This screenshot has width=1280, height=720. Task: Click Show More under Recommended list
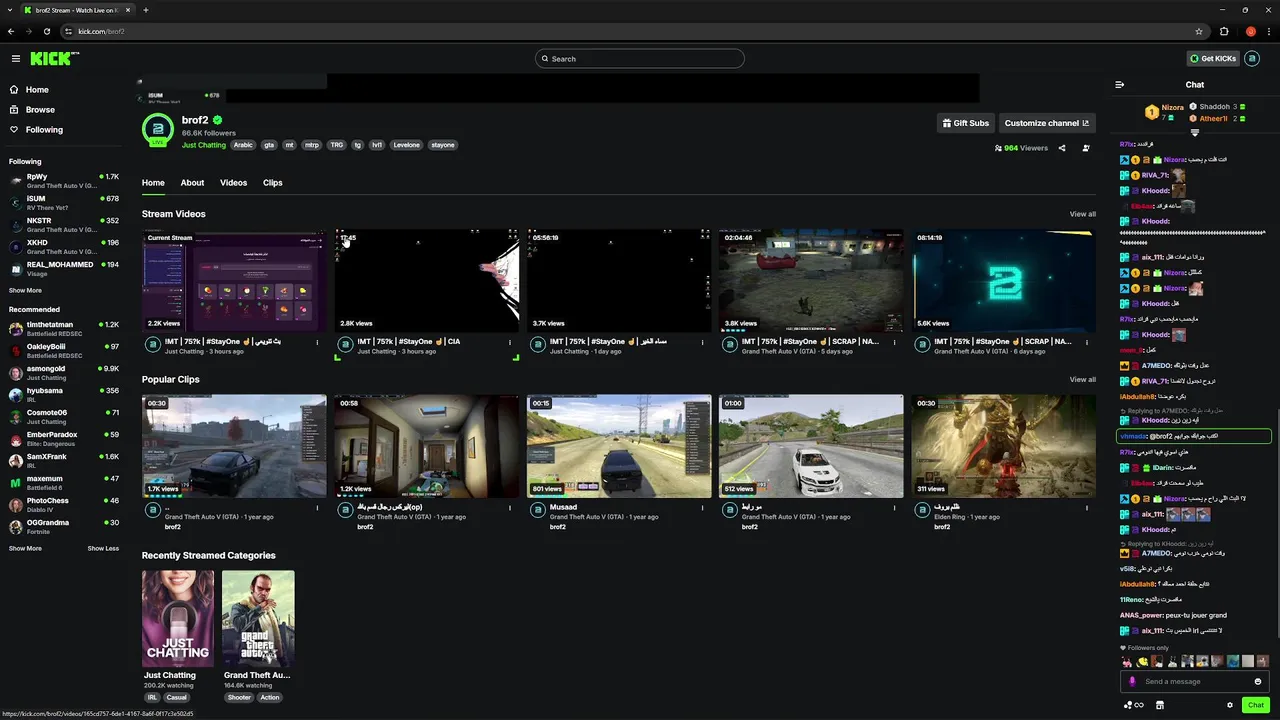click(x=25, y=548)
